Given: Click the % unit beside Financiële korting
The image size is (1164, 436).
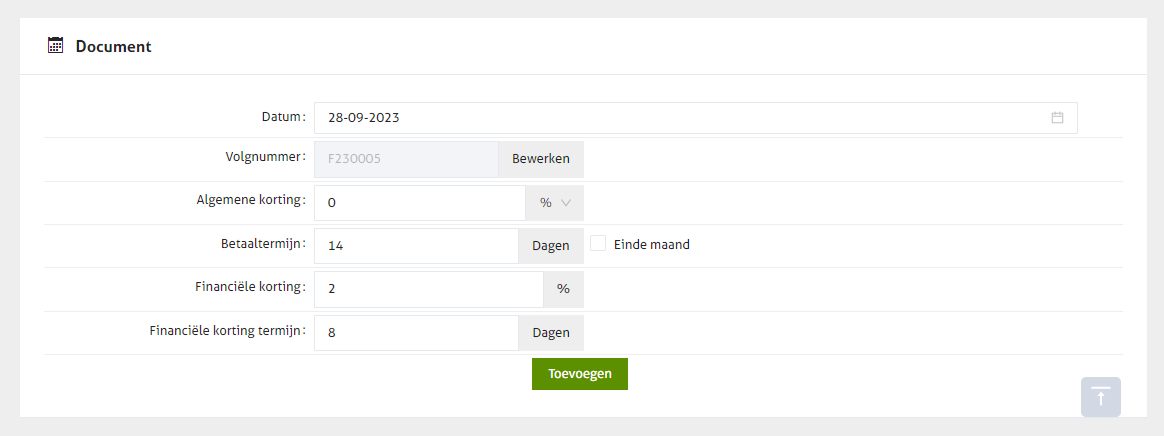Looking at the screenshot, I should click(563, 289).
